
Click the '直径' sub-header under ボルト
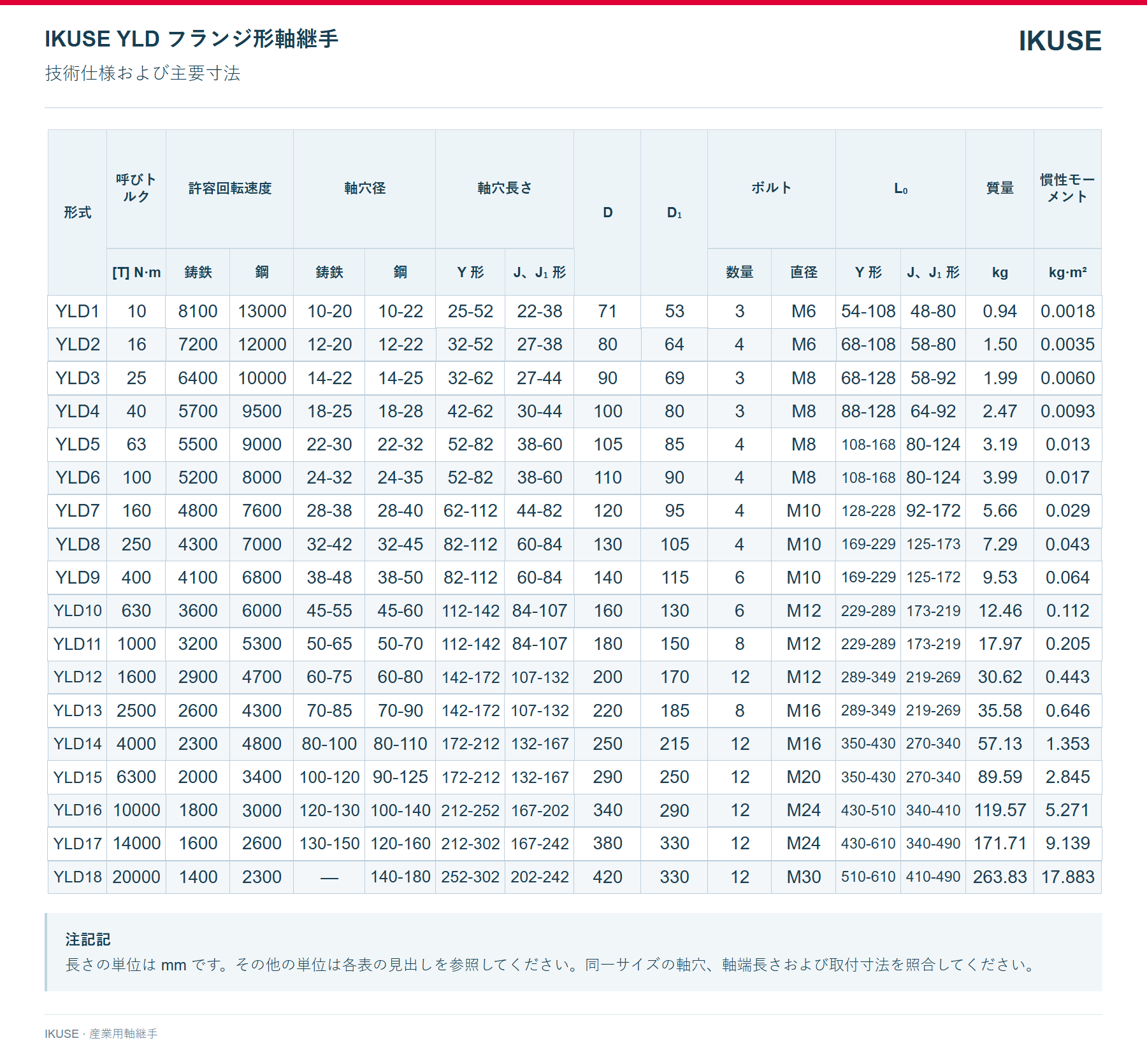tap(804, 273)
